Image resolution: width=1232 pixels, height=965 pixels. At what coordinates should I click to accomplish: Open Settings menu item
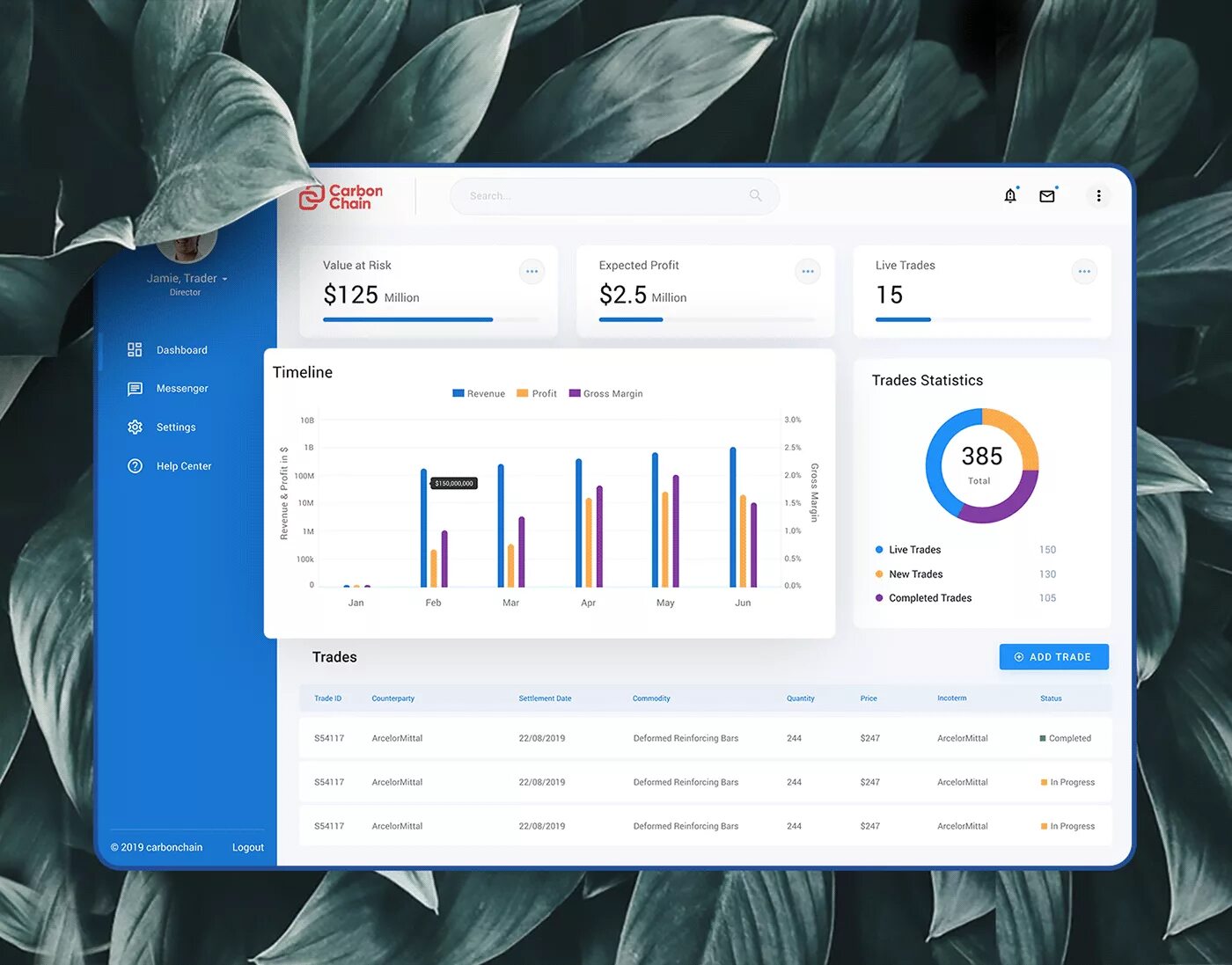176,427
